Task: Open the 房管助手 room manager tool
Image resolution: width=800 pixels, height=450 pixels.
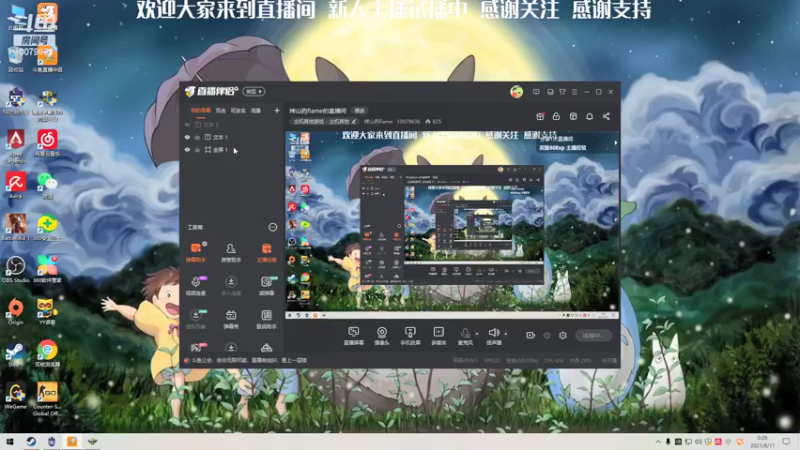Action: click(231, 252)
